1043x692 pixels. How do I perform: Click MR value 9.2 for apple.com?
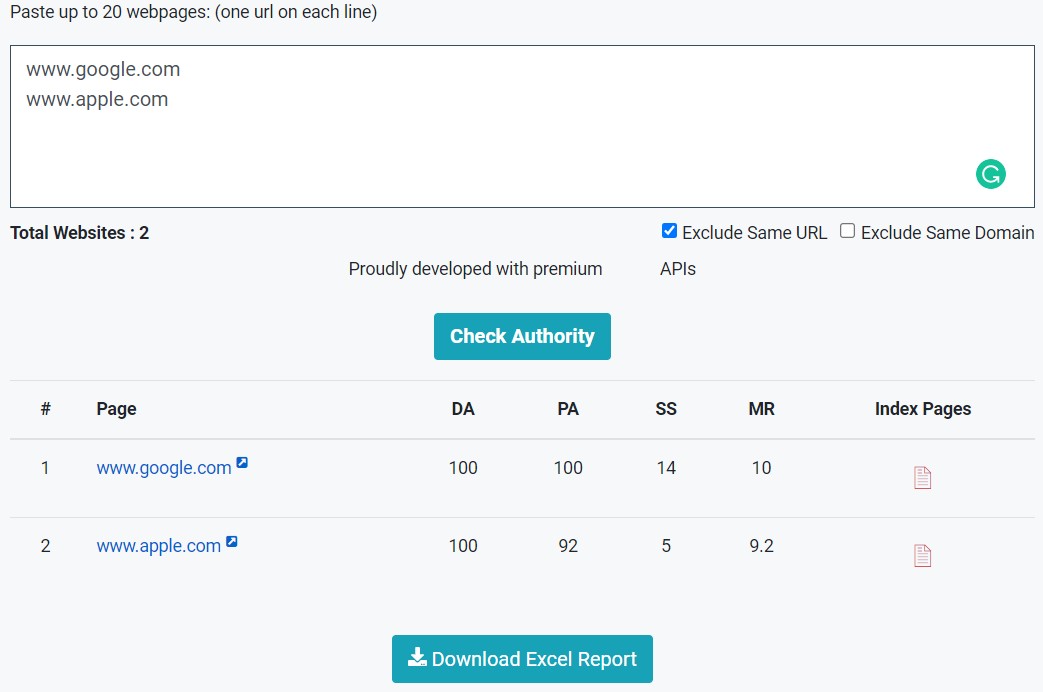click(x=762, y=546)
